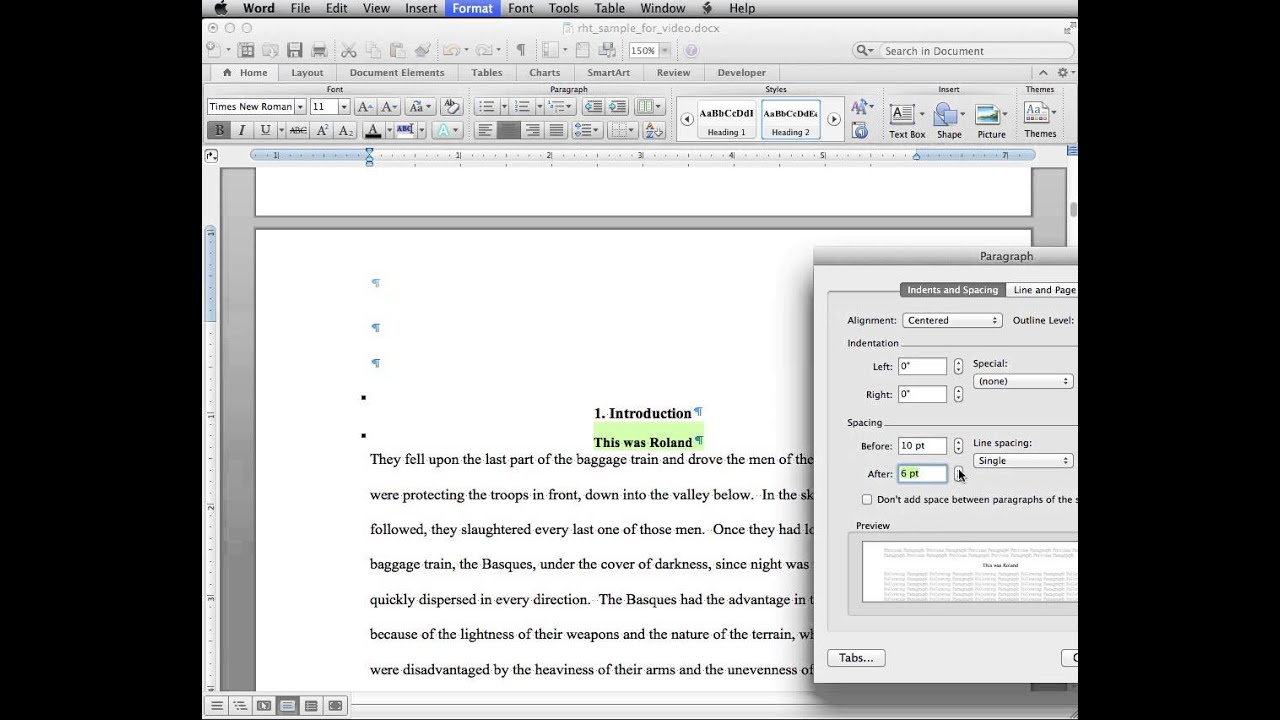Click the Subscript icon
1280x720 pixels.
(x=346, y=130)
